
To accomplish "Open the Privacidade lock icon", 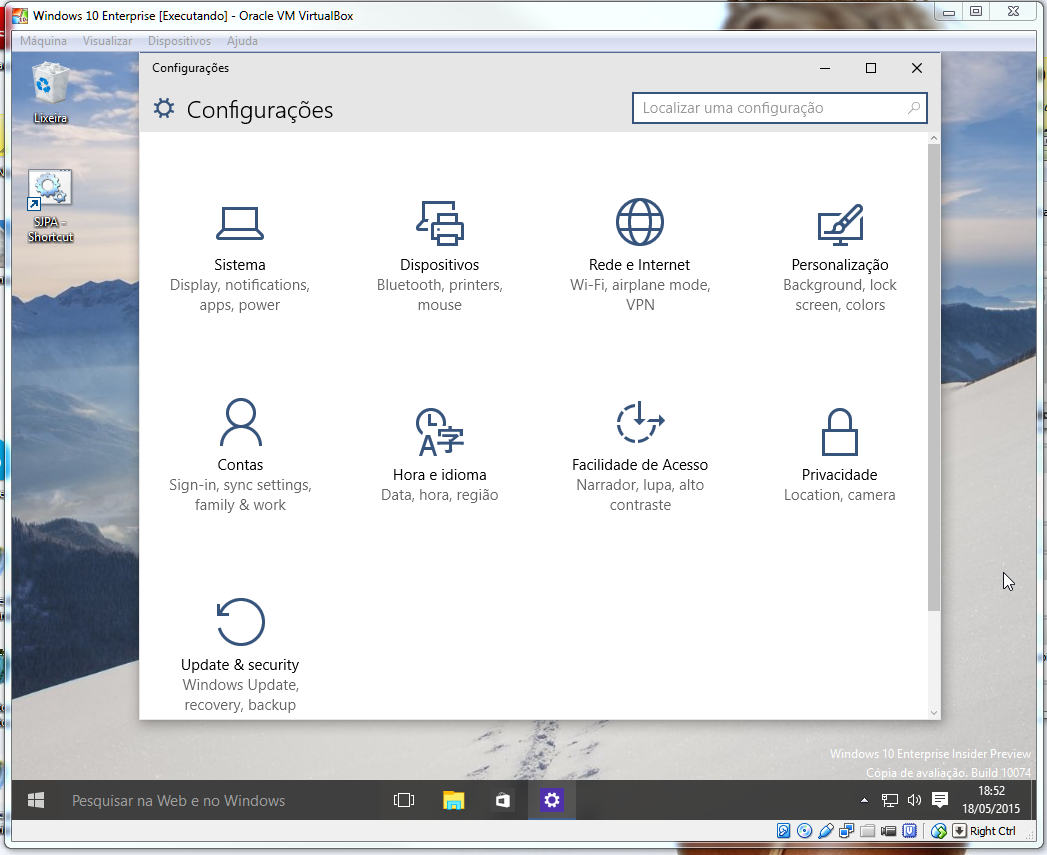I will tap(839, 432).
